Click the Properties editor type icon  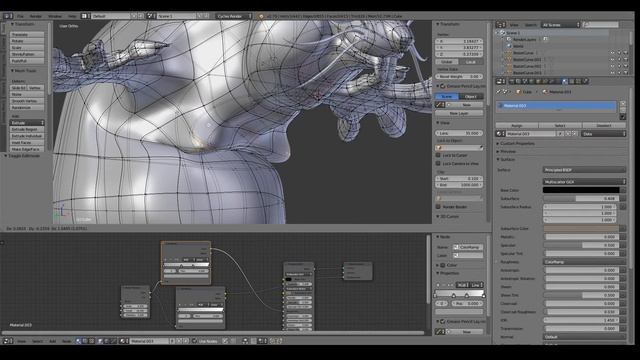[500, 81]
